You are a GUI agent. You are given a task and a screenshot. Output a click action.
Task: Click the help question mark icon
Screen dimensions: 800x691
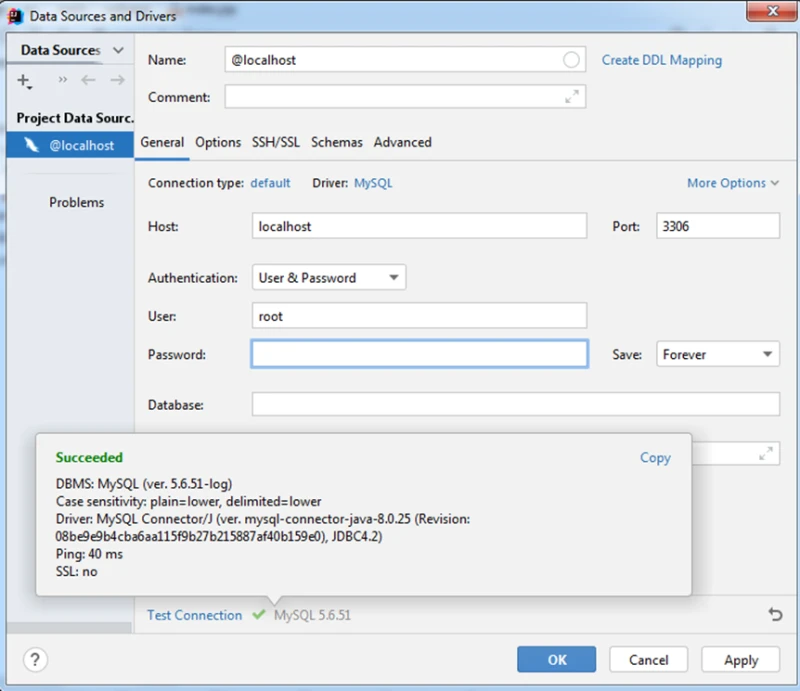pos(35,659)
